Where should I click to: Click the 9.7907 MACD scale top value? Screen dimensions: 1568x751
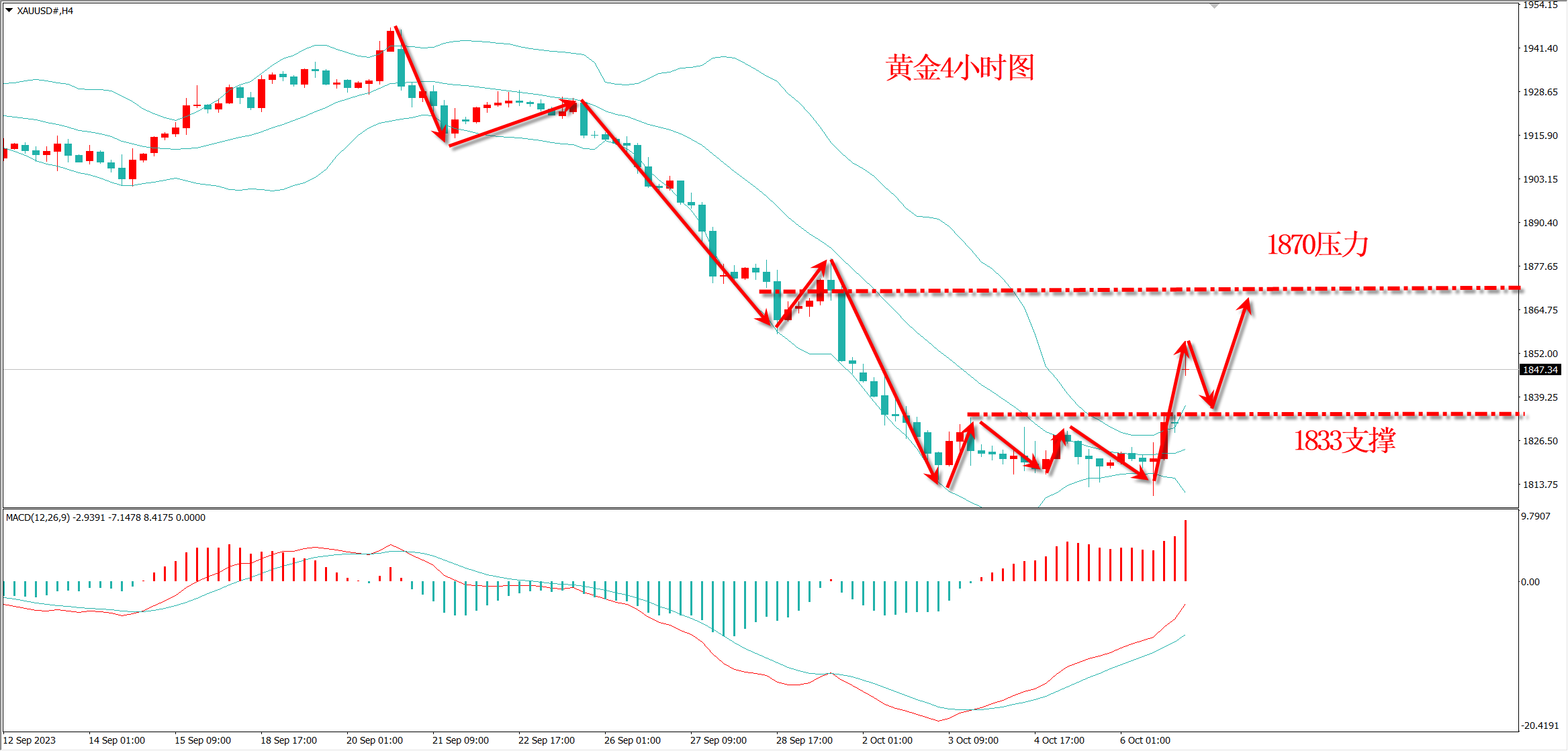coord(1536,516)
